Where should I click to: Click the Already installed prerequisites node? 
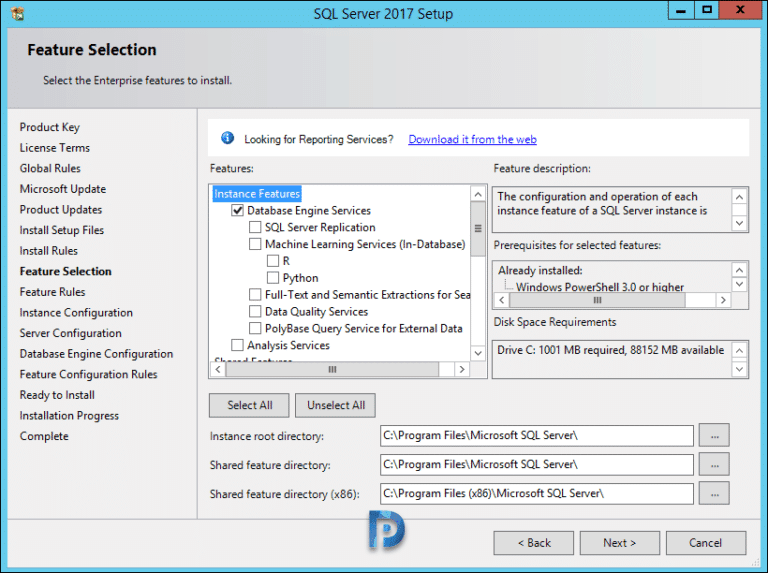pos(540,270)
